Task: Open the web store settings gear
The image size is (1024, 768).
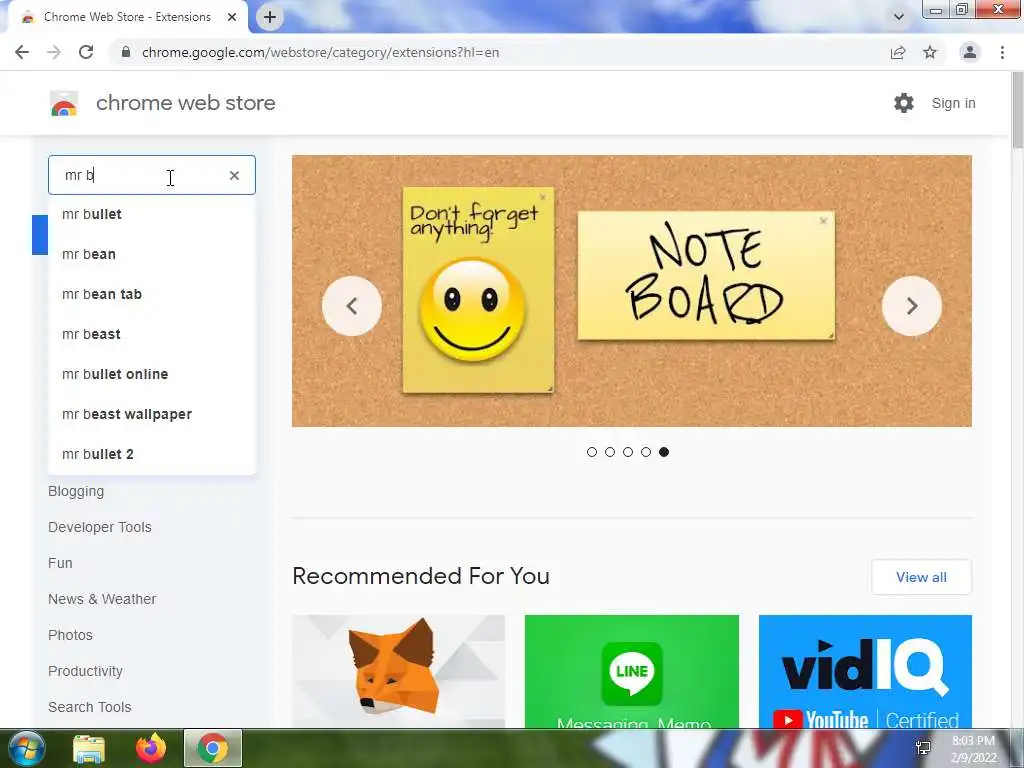Action: pyautogui.click(x=904, y=103)
